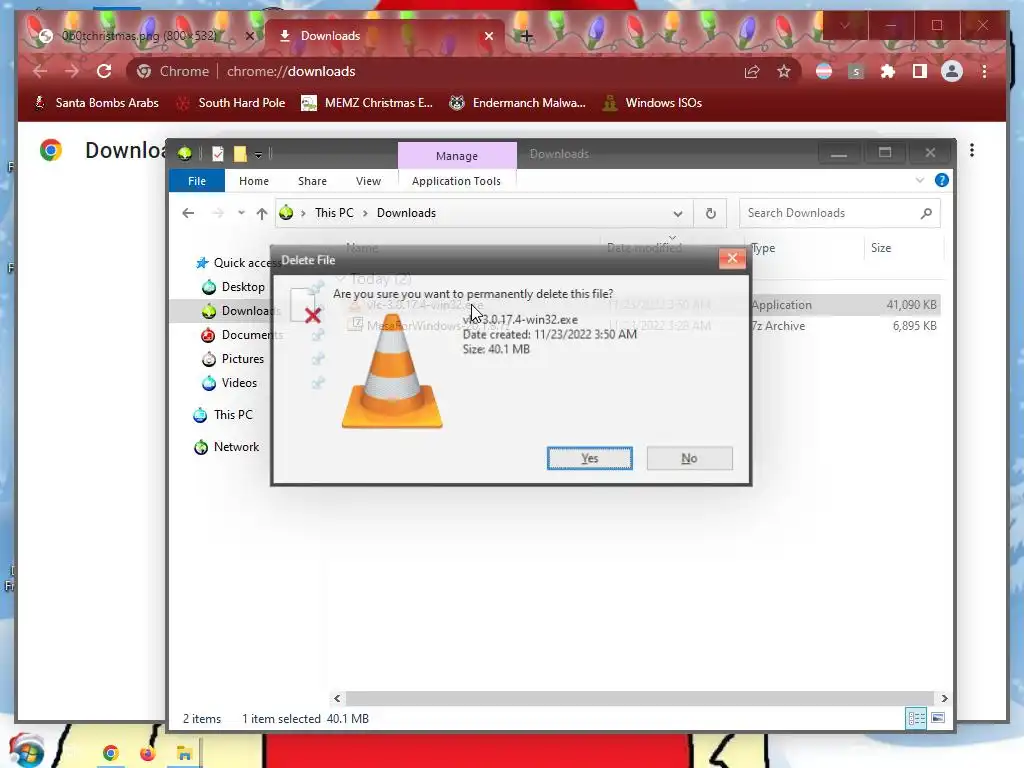
Task: Click the Manage contextual tab
Action: click(x=456, y=155)
